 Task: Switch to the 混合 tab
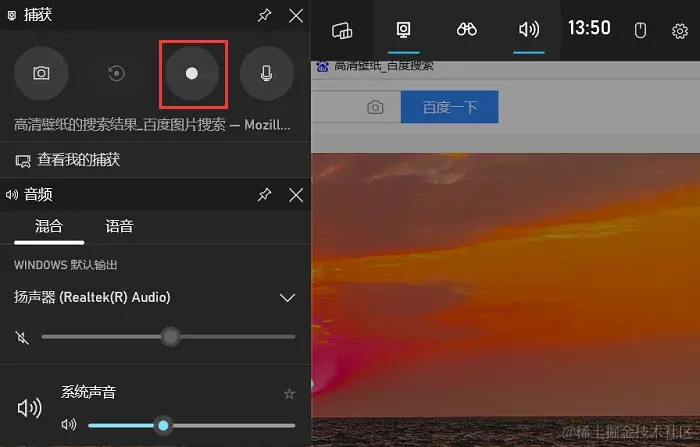49,226
